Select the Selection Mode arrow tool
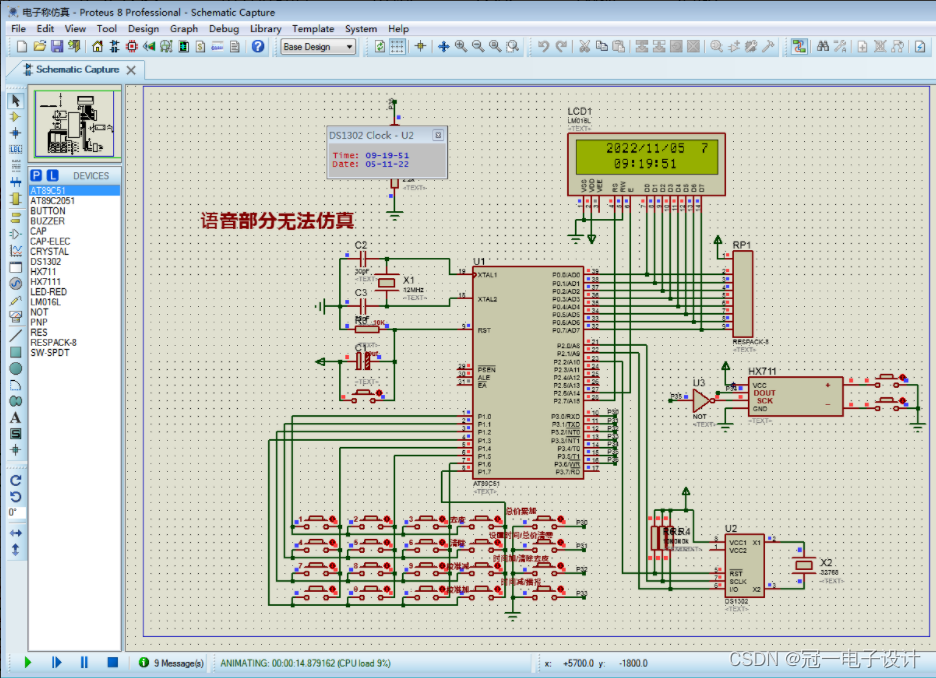 click(x=16, y=101)
